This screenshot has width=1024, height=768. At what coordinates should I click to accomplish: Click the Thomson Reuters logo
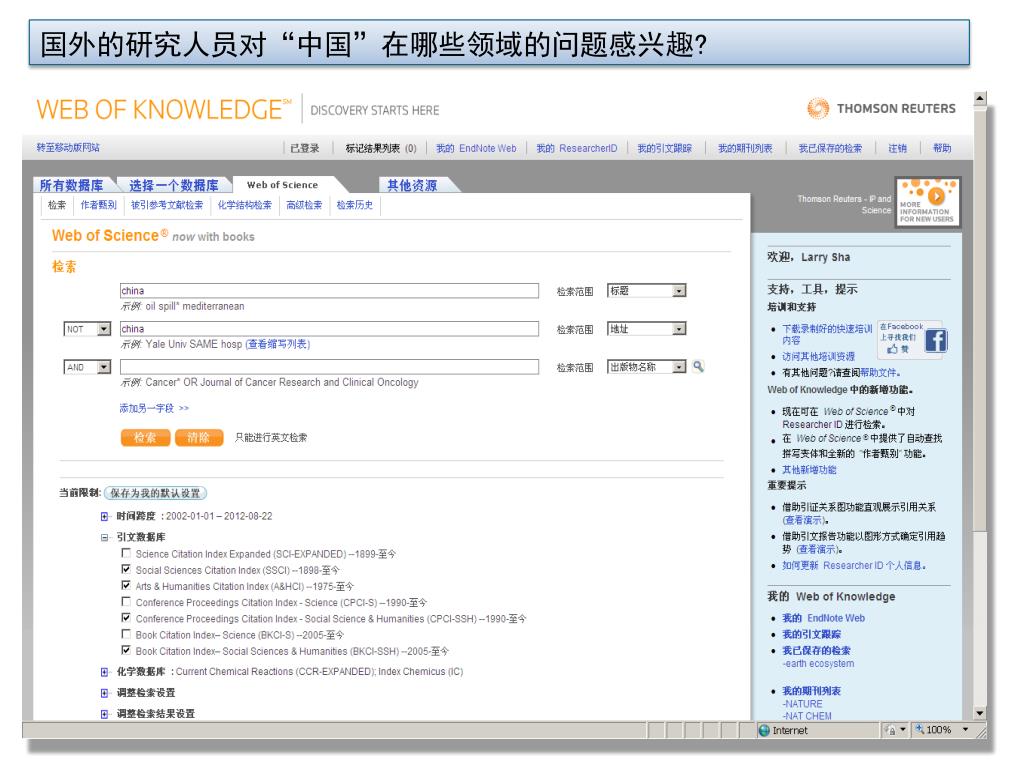(882, 108)
